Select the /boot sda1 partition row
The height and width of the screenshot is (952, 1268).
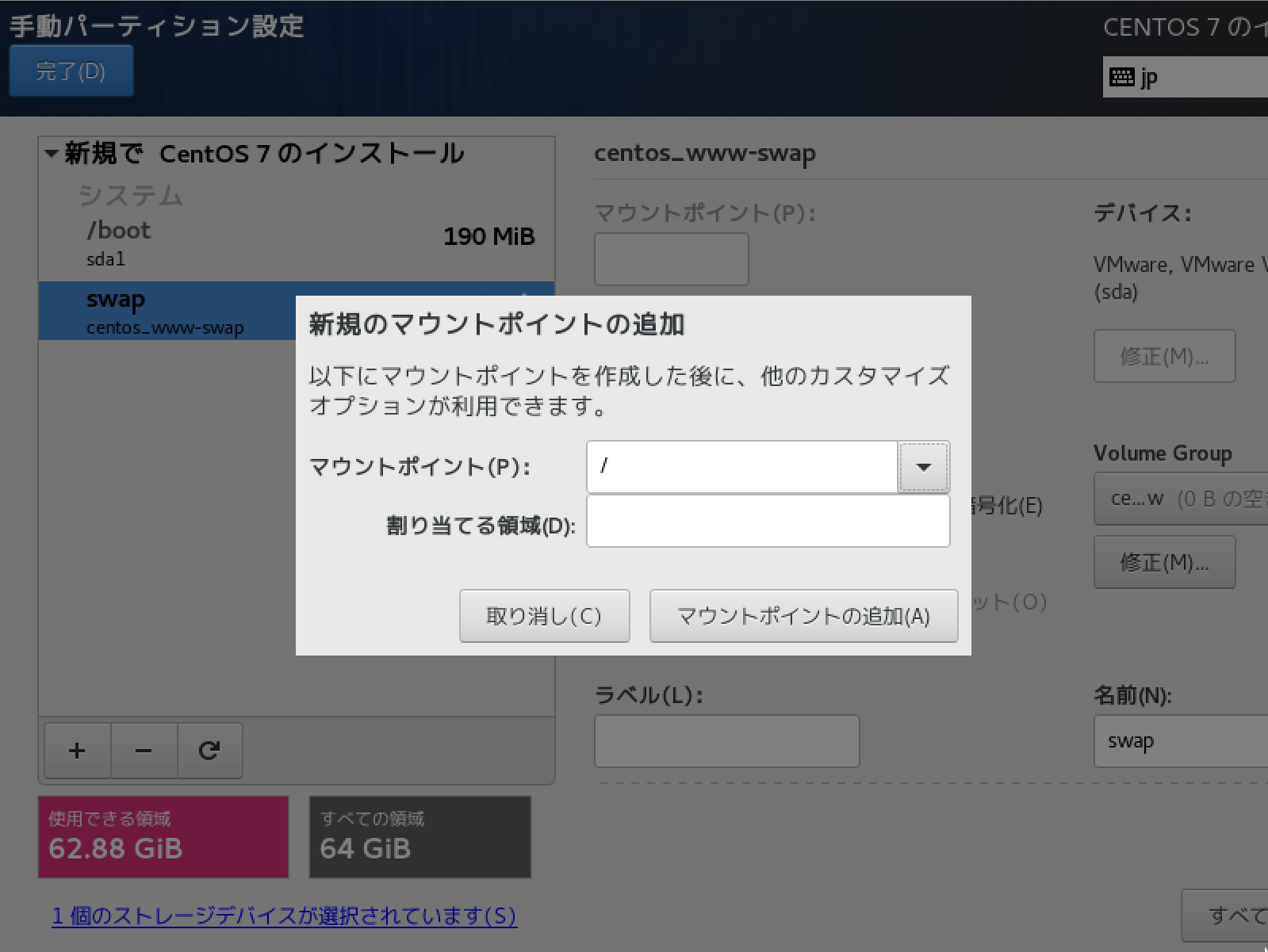coord(297,245)
